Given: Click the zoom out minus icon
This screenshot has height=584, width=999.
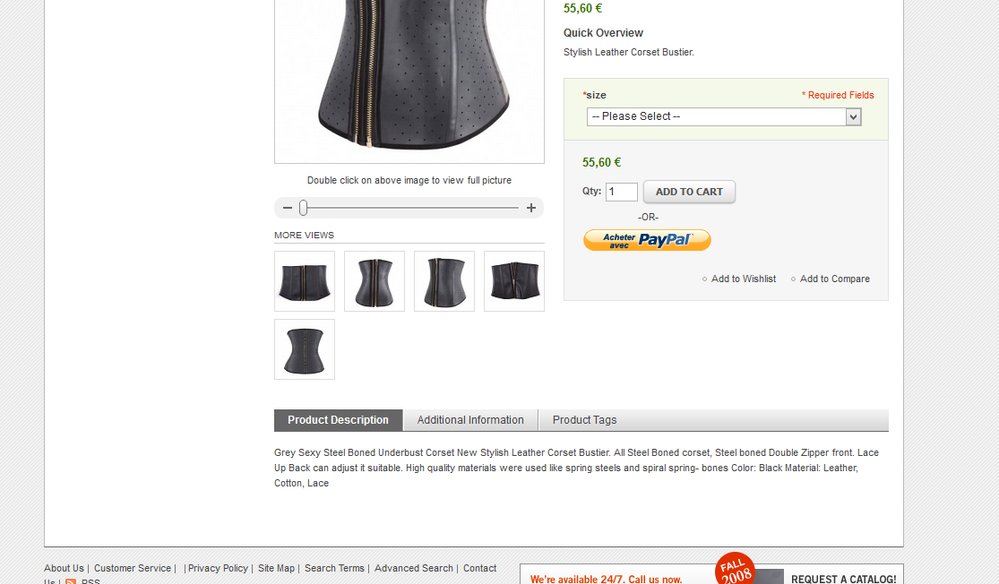Looking at the screenshot, I should click(x=287, y=208).
